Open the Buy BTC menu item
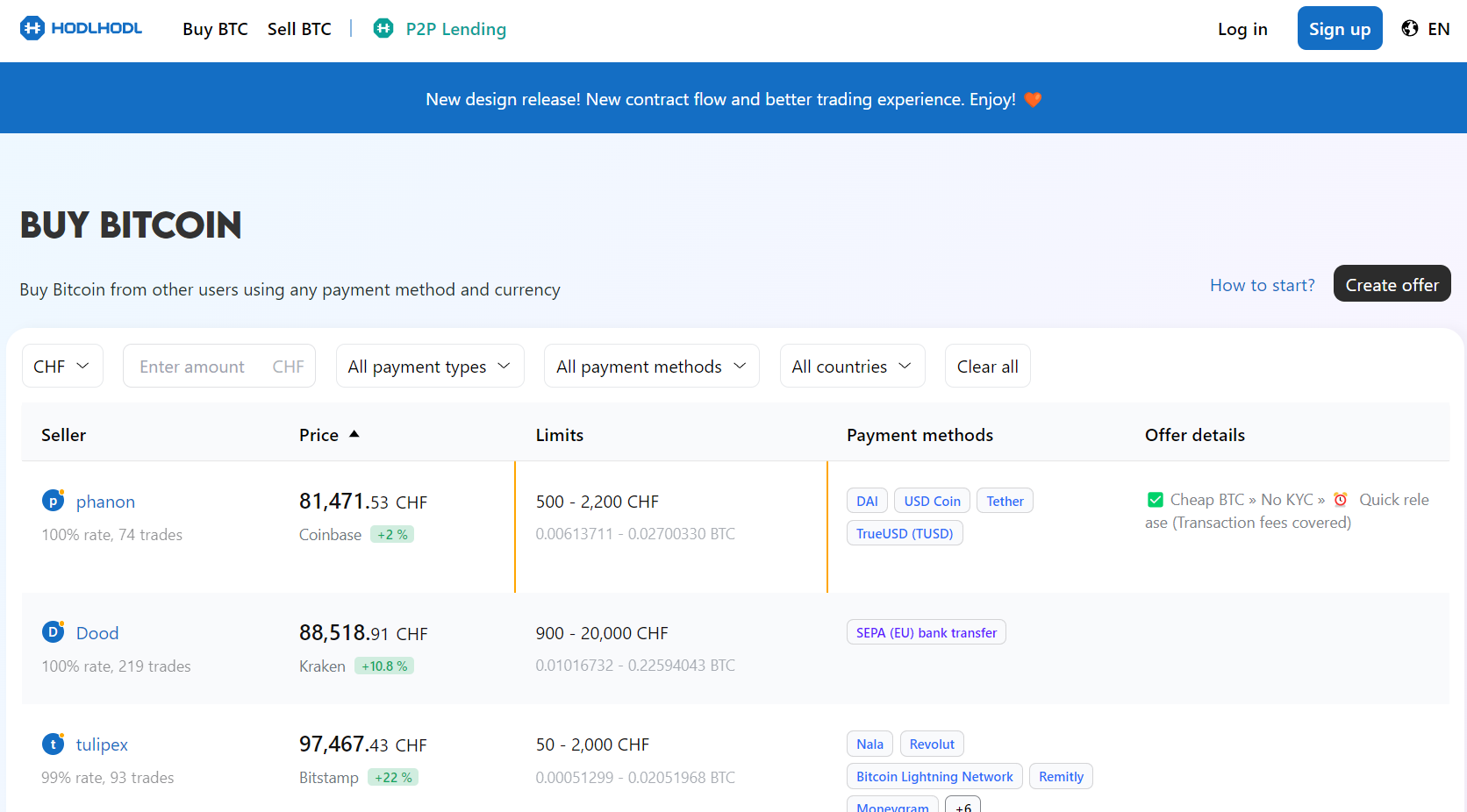Screen dimensions: 1467x812 tap(215, 29)
